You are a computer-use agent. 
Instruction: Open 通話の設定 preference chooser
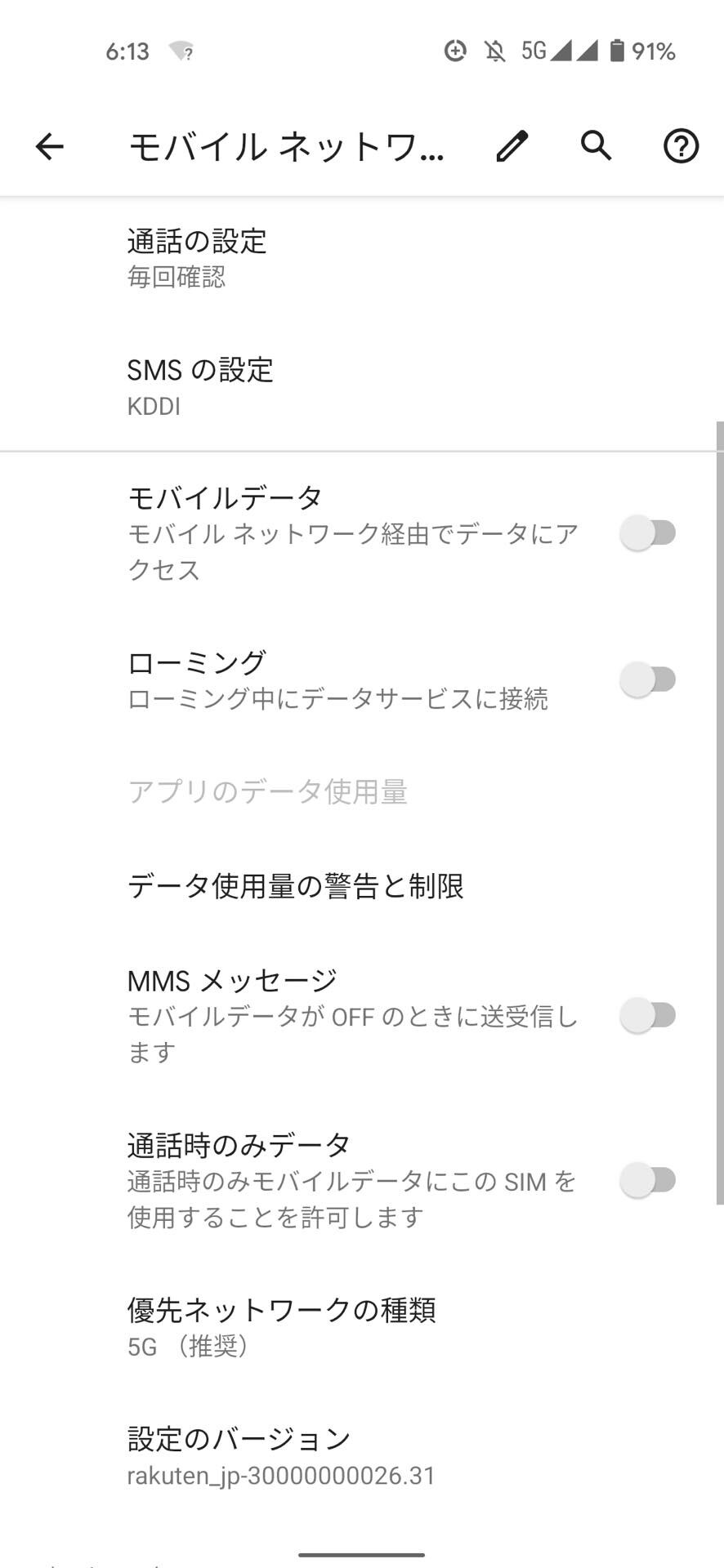[362, 258]
